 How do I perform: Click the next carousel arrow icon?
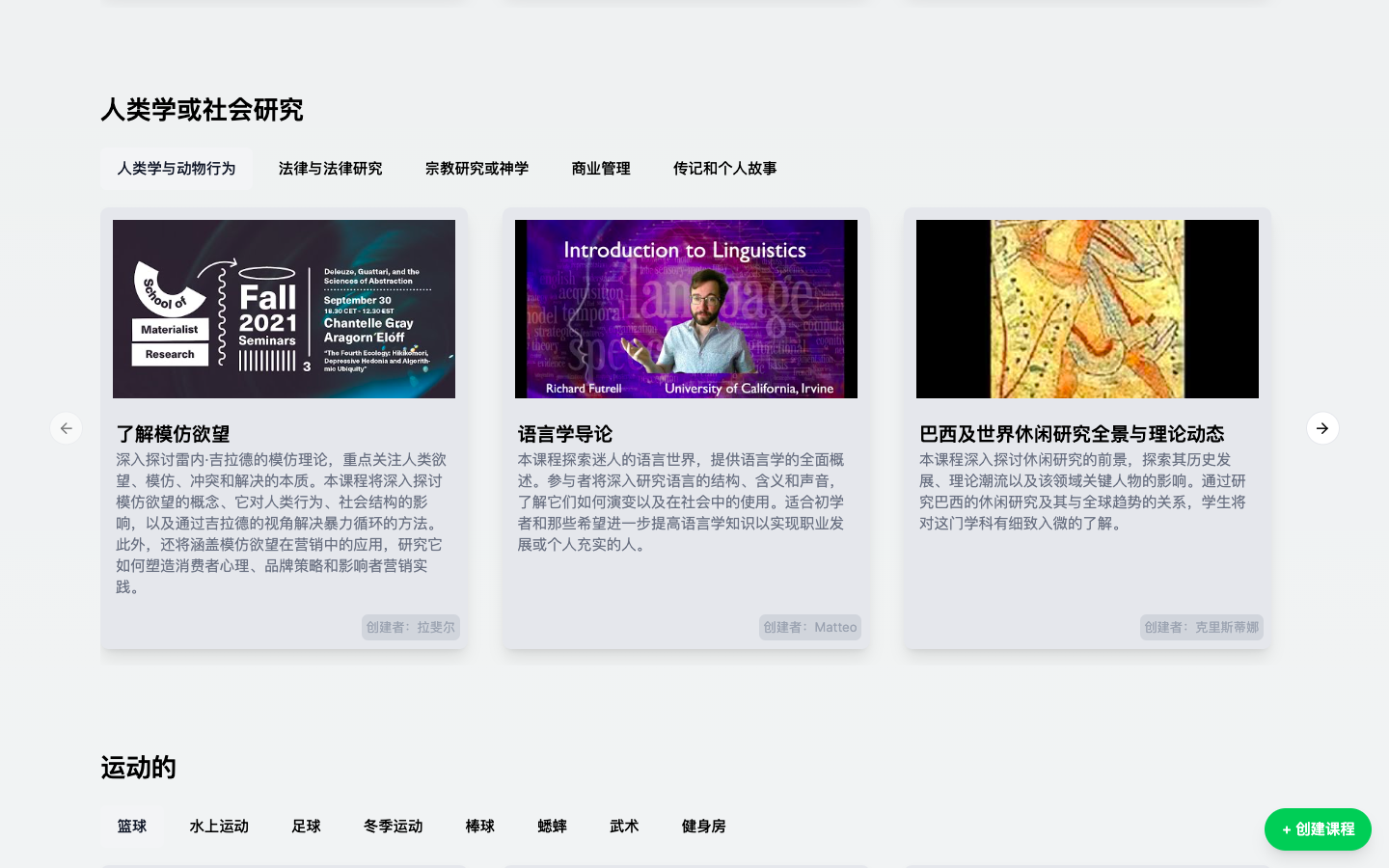click(1322, 428)
